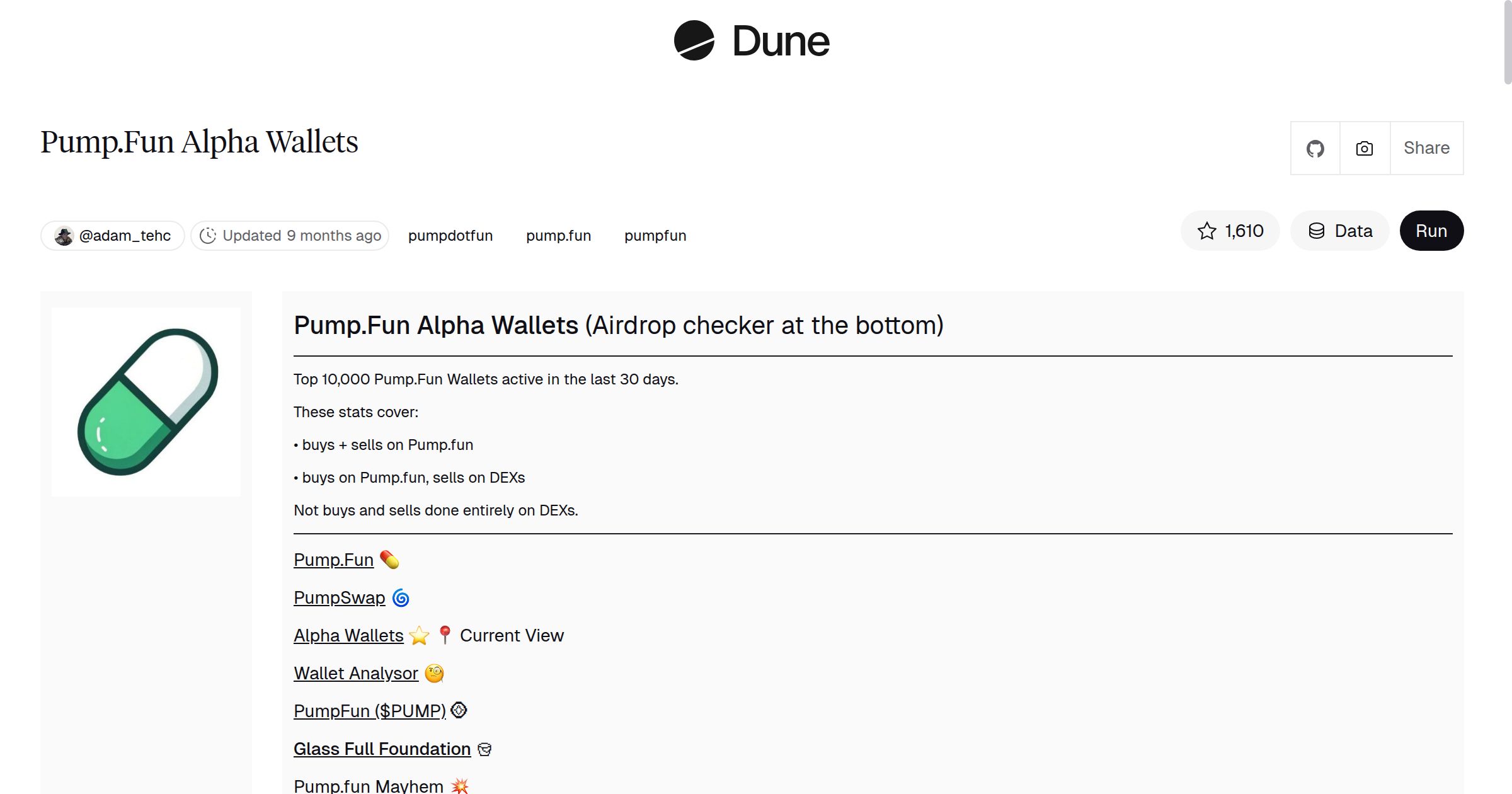Select the pumpfun tag
This screenshot has height=794, width=1512.
[655, 235]
